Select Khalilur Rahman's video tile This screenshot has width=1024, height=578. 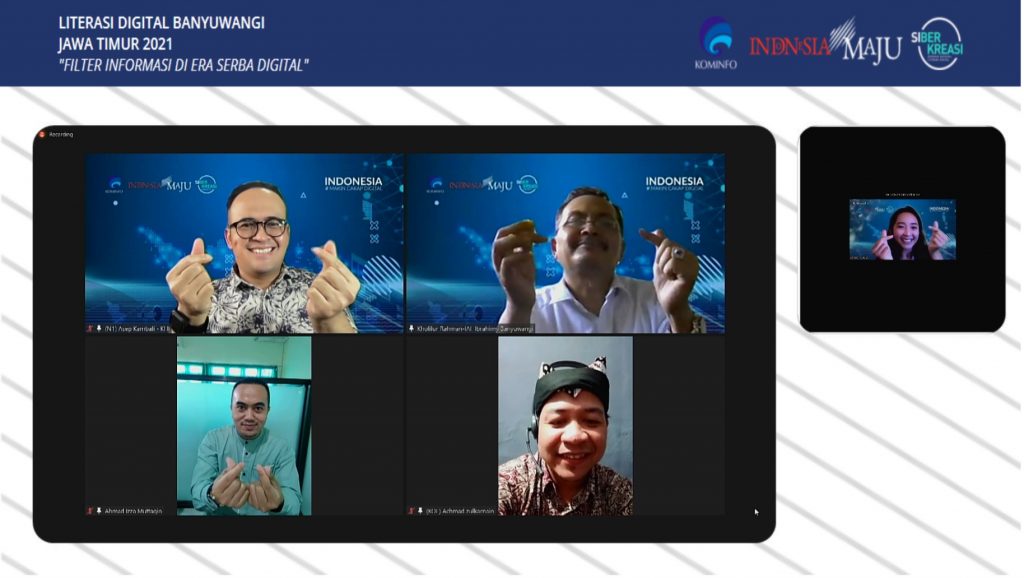566,243
